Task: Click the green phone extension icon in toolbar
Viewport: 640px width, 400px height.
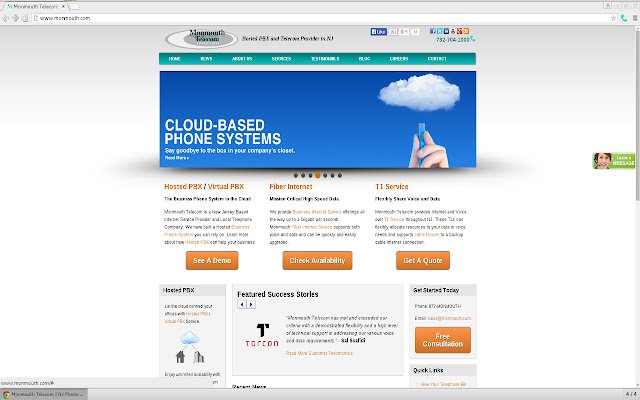Action: pyautogui.click(x=624, y=18)
